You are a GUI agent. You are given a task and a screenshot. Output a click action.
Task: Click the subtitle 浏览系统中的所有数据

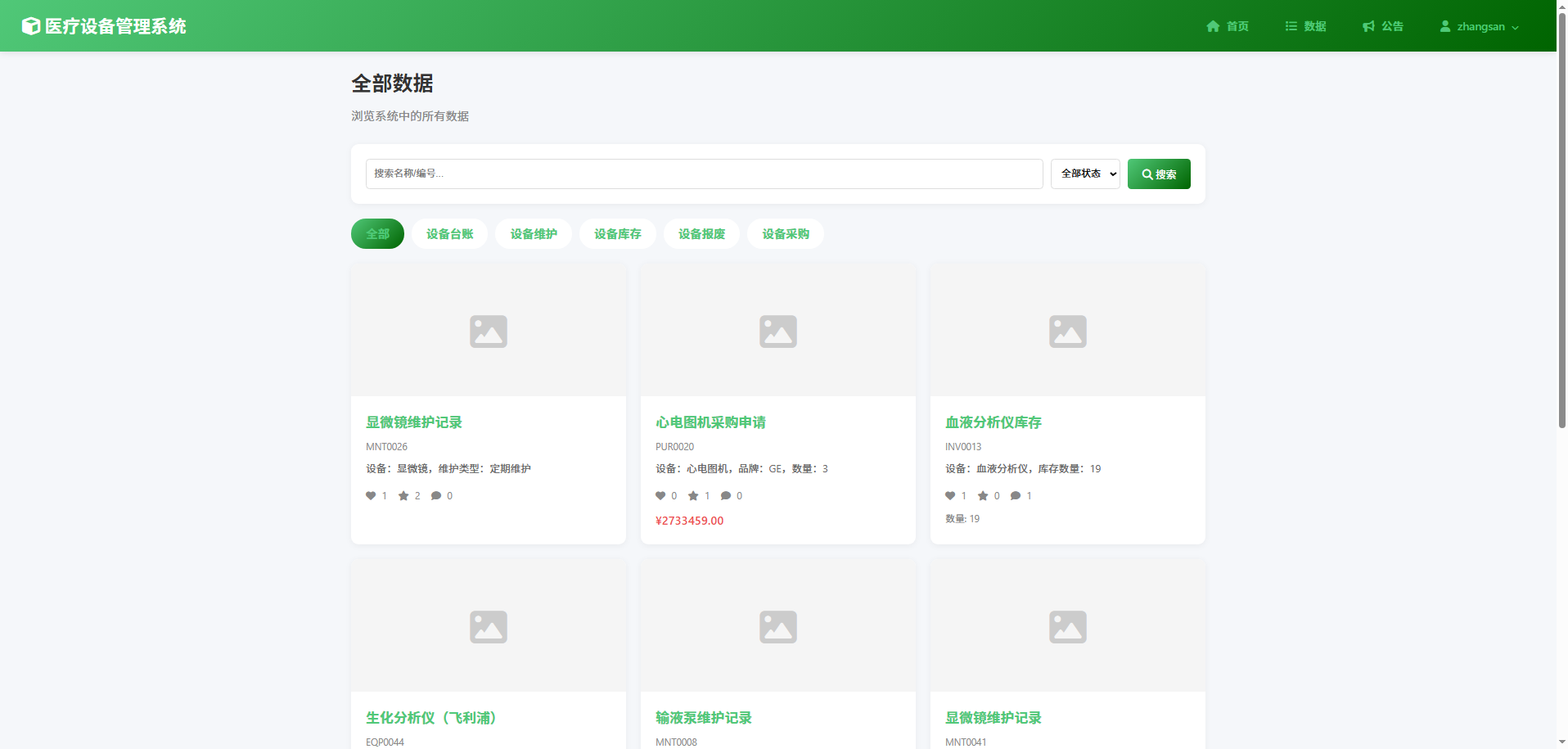tap(410, 116)
